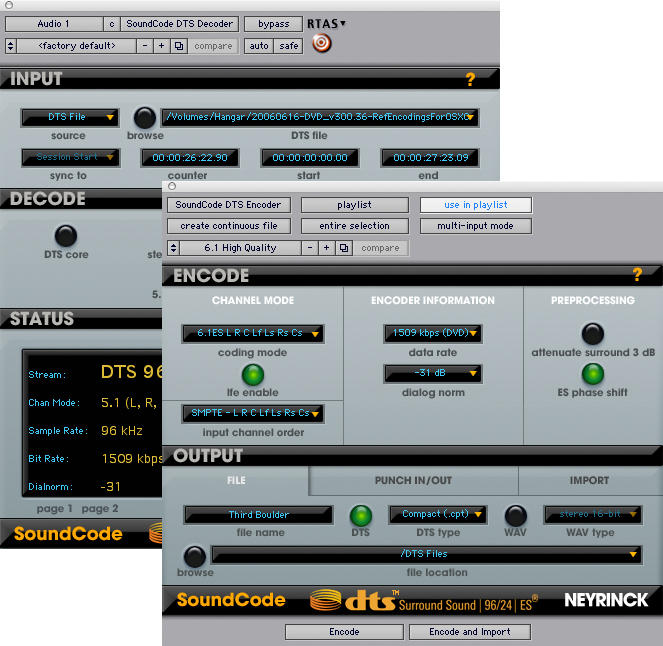Click the SoundCode DTS Encoder plug-in selector
663x646 pixels.
pos(229,205)
